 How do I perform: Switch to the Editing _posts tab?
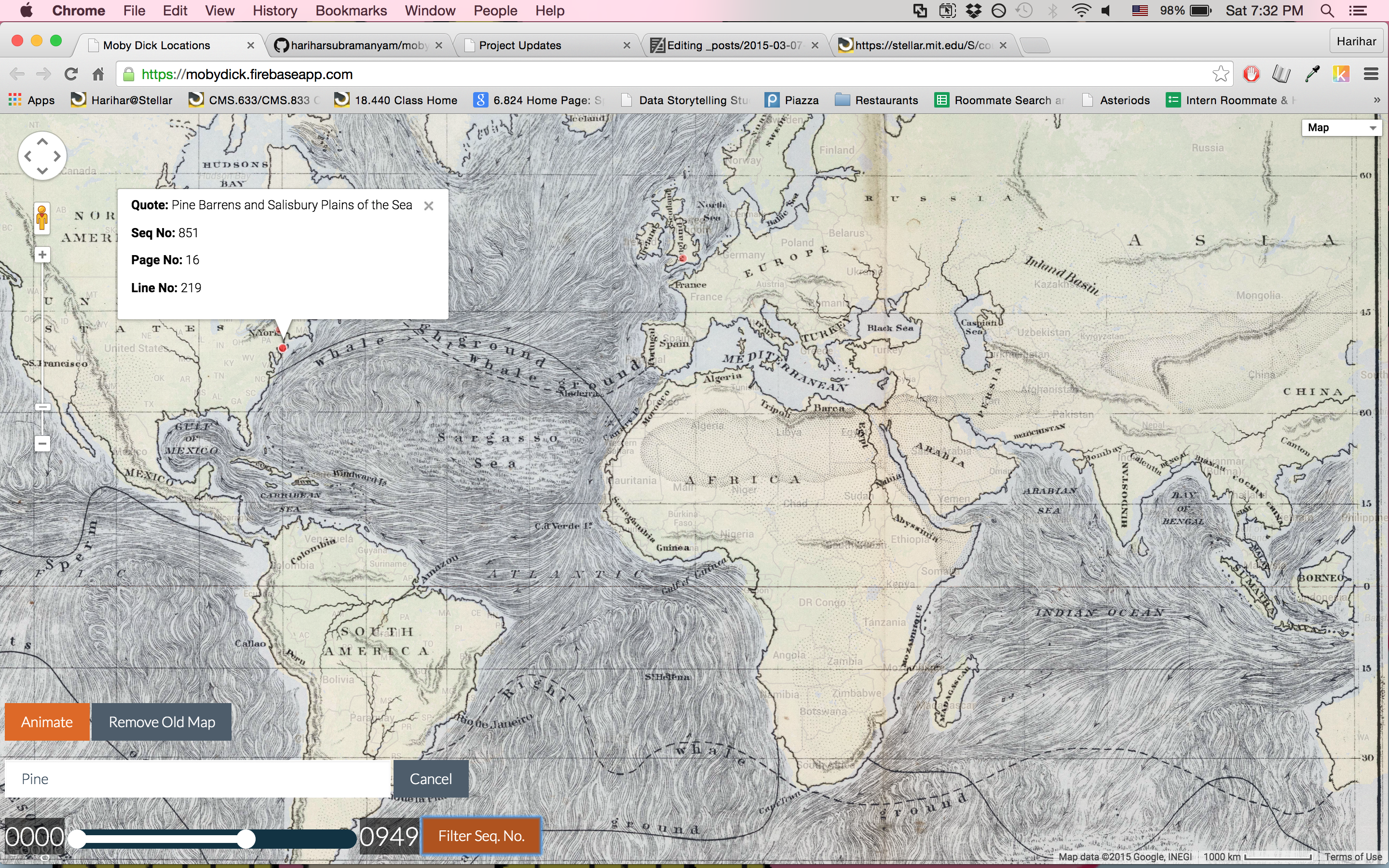point(735,45)
